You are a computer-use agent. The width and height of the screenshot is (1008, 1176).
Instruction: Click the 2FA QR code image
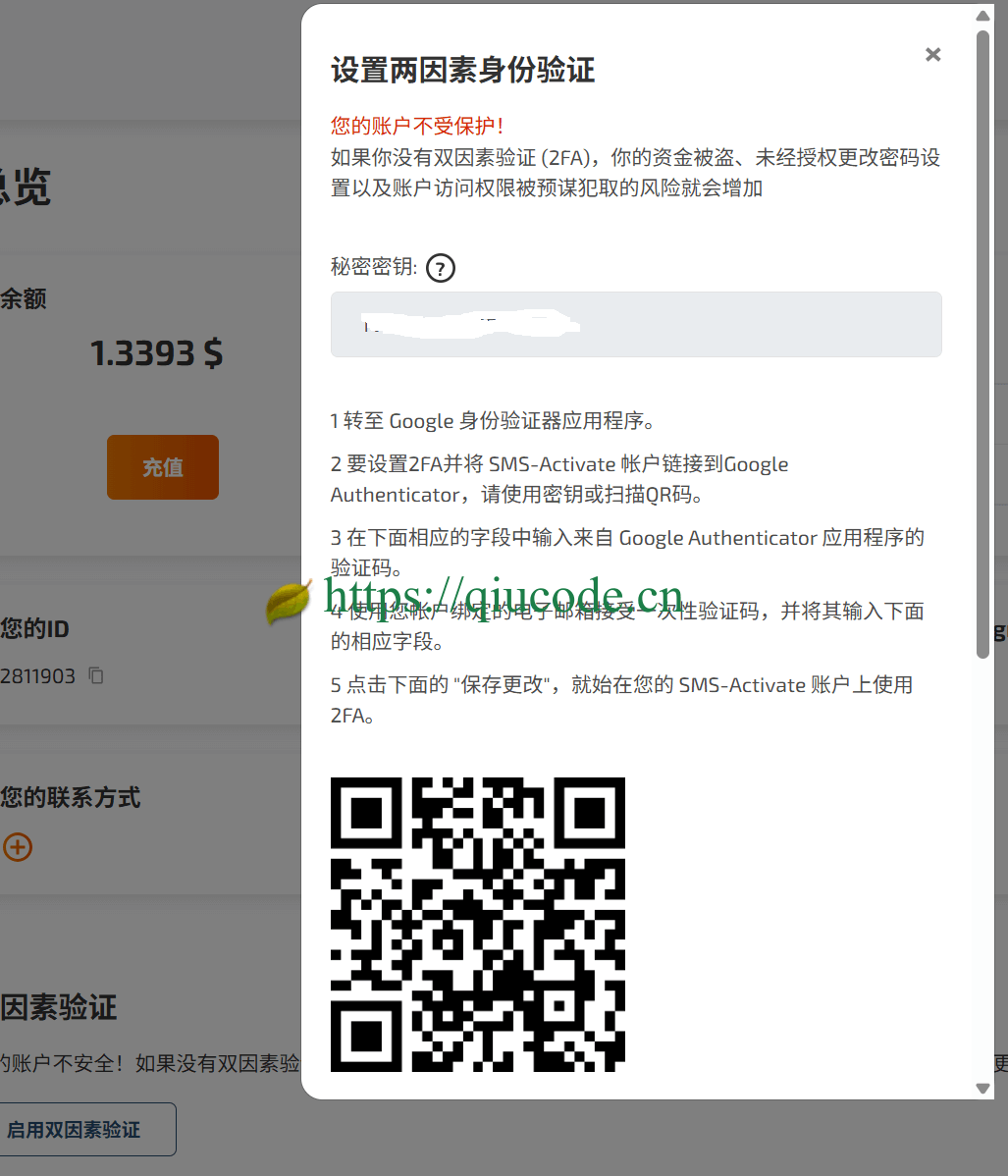click(478, 924)
